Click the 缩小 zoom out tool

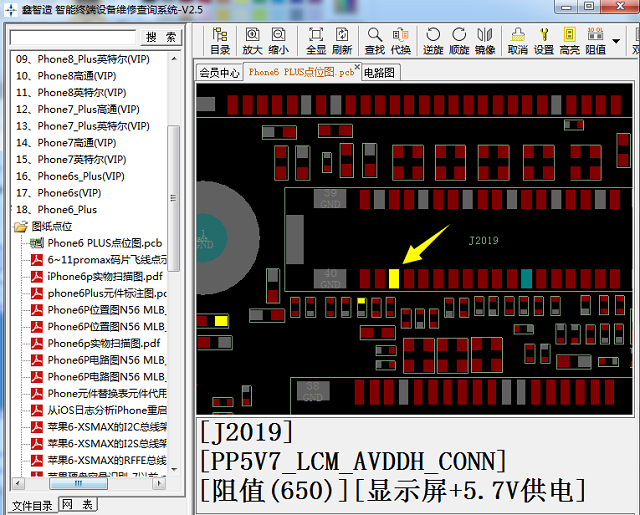click(x=279, y=41)
